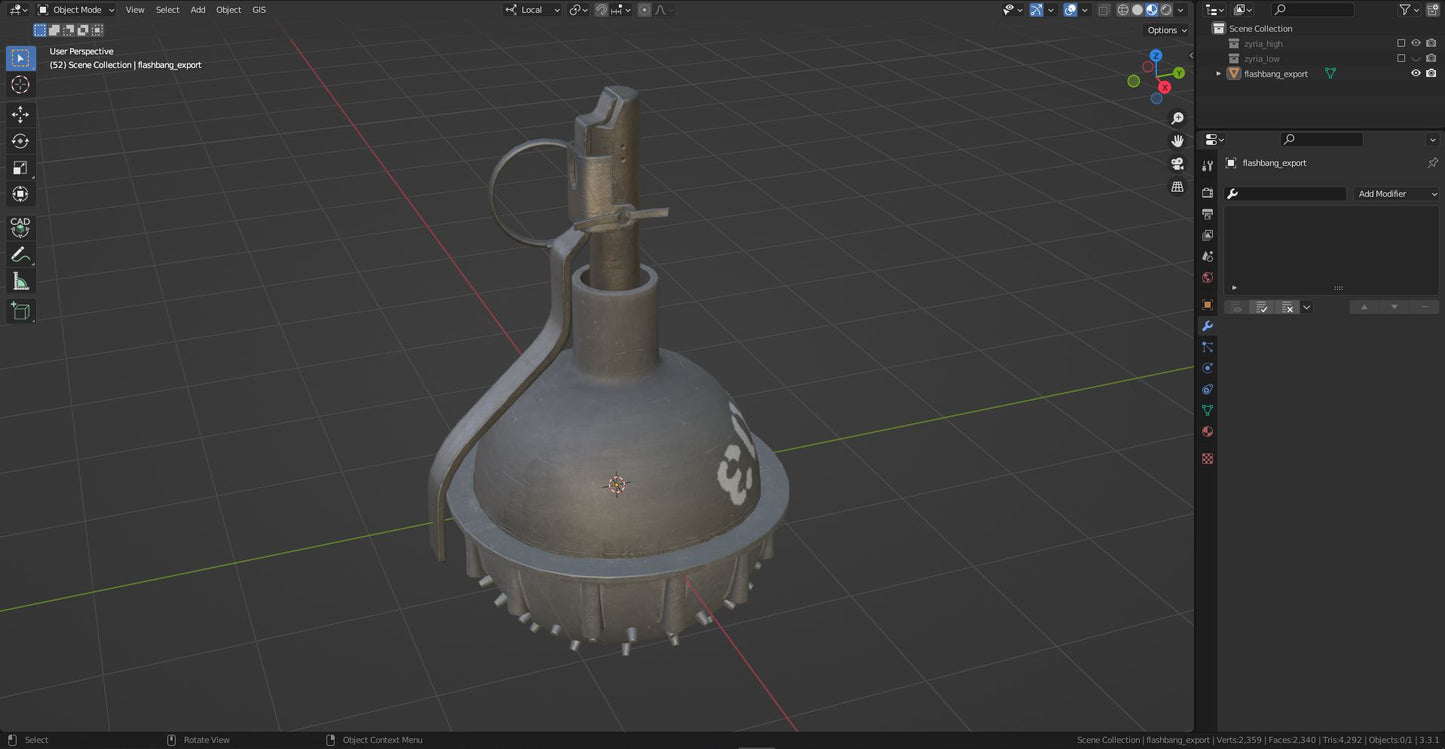
Task: Open the GIS menu
Action: tap(259, 10)
